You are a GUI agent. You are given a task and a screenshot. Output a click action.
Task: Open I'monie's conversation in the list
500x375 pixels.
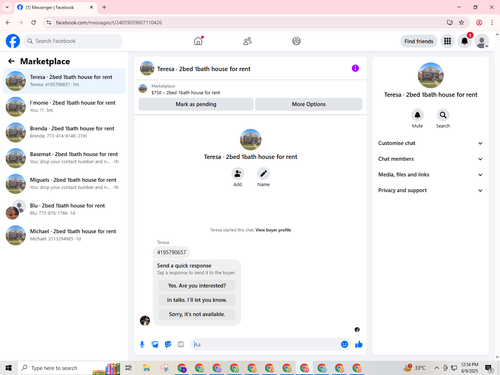64,106
